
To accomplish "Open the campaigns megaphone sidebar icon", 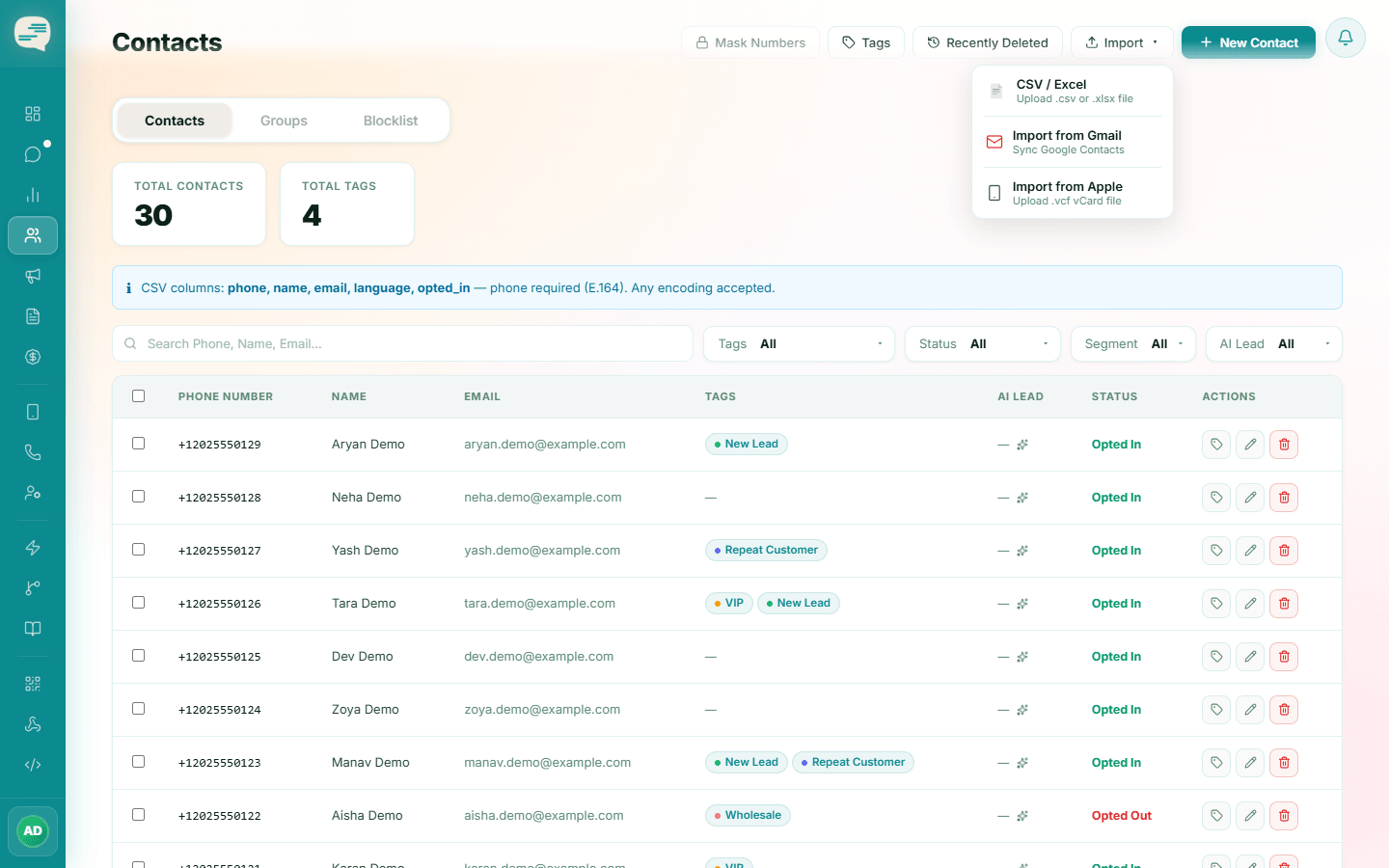I will (33, 276).
